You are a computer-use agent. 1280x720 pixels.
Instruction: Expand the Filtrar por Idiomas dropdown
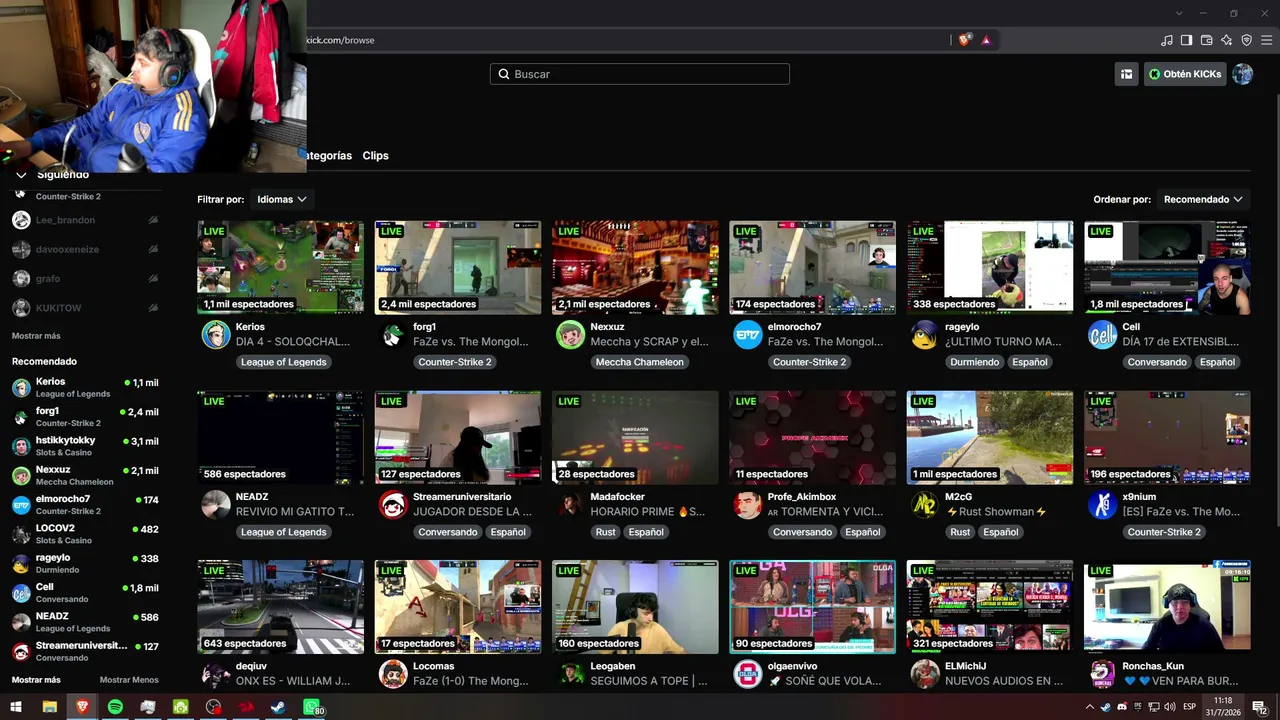click(281, 199)
